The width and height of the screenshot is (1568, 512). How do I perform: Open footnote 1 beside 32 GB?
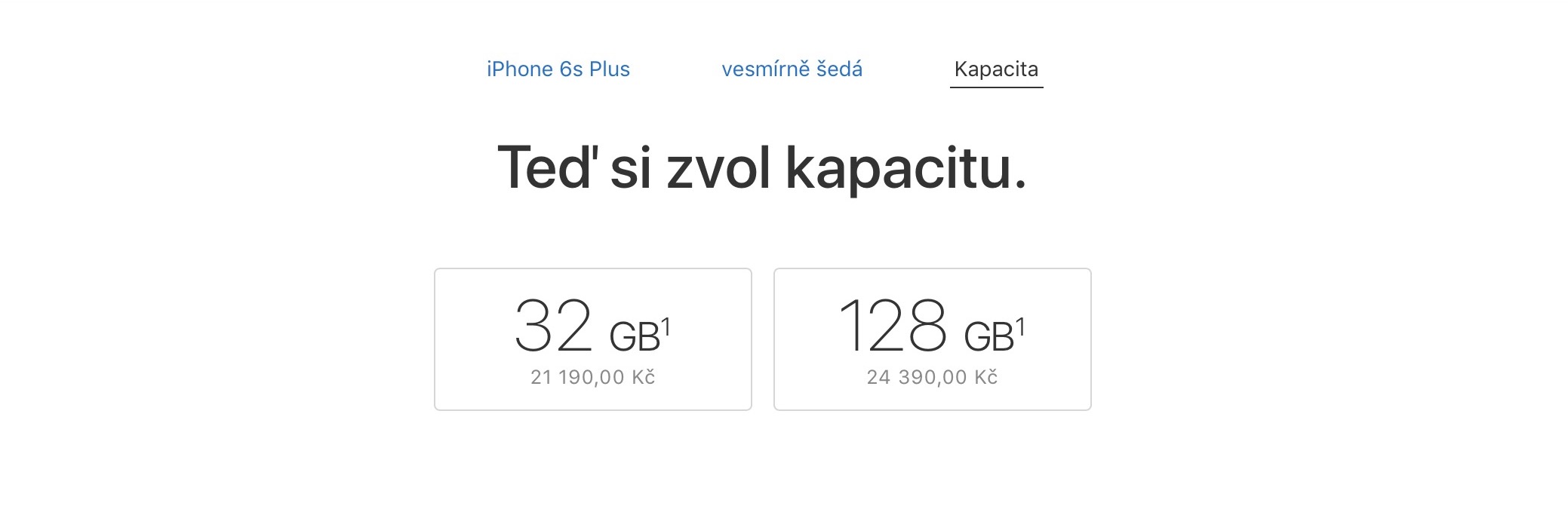(666, 327)
